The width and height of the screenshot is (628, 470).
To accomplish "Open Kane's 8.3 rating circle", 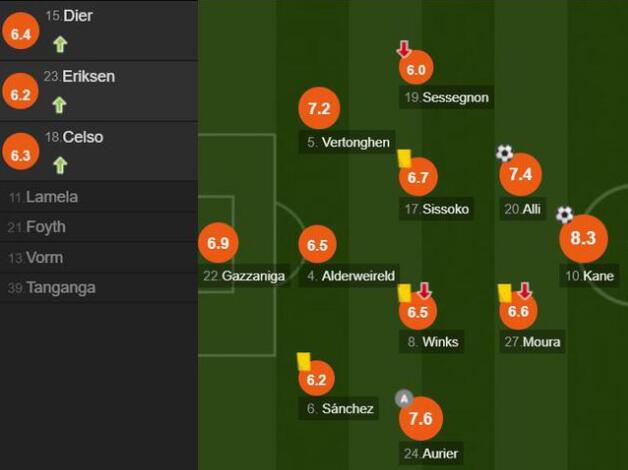I will point(584,239).
